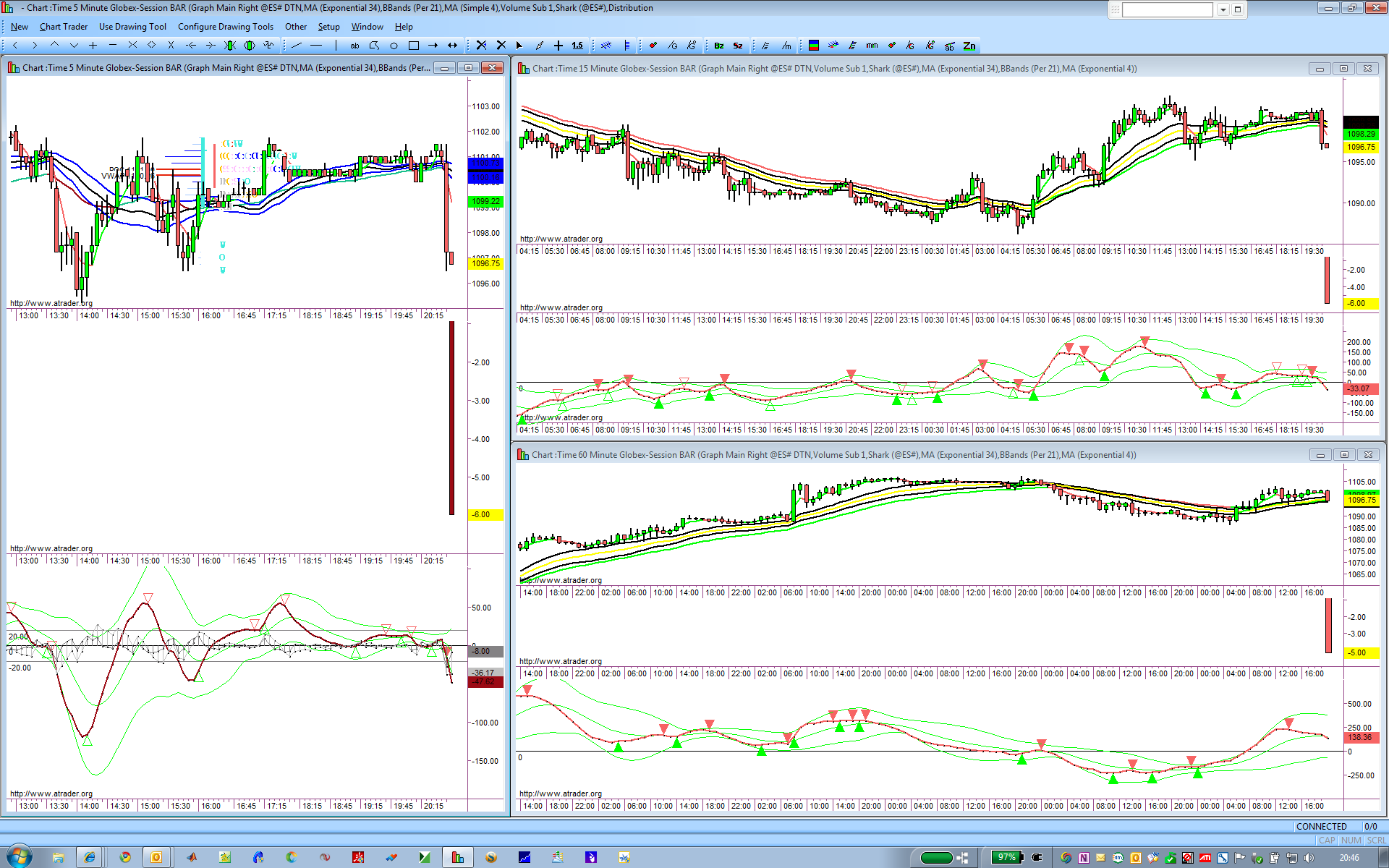1389x868 pixels.
Task: Click the red-green-blue stripes toolbar icon
Action: [814, 46]
